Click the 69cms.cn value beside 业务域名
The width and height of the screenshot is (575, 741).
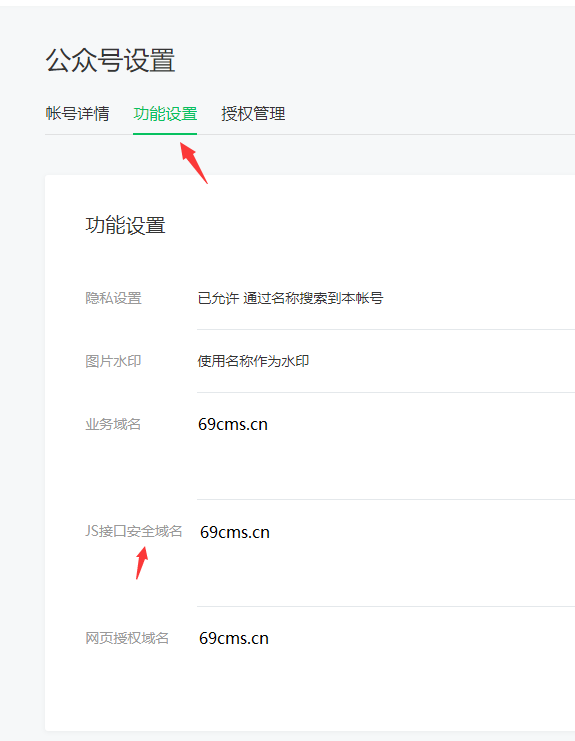(233, 424)
